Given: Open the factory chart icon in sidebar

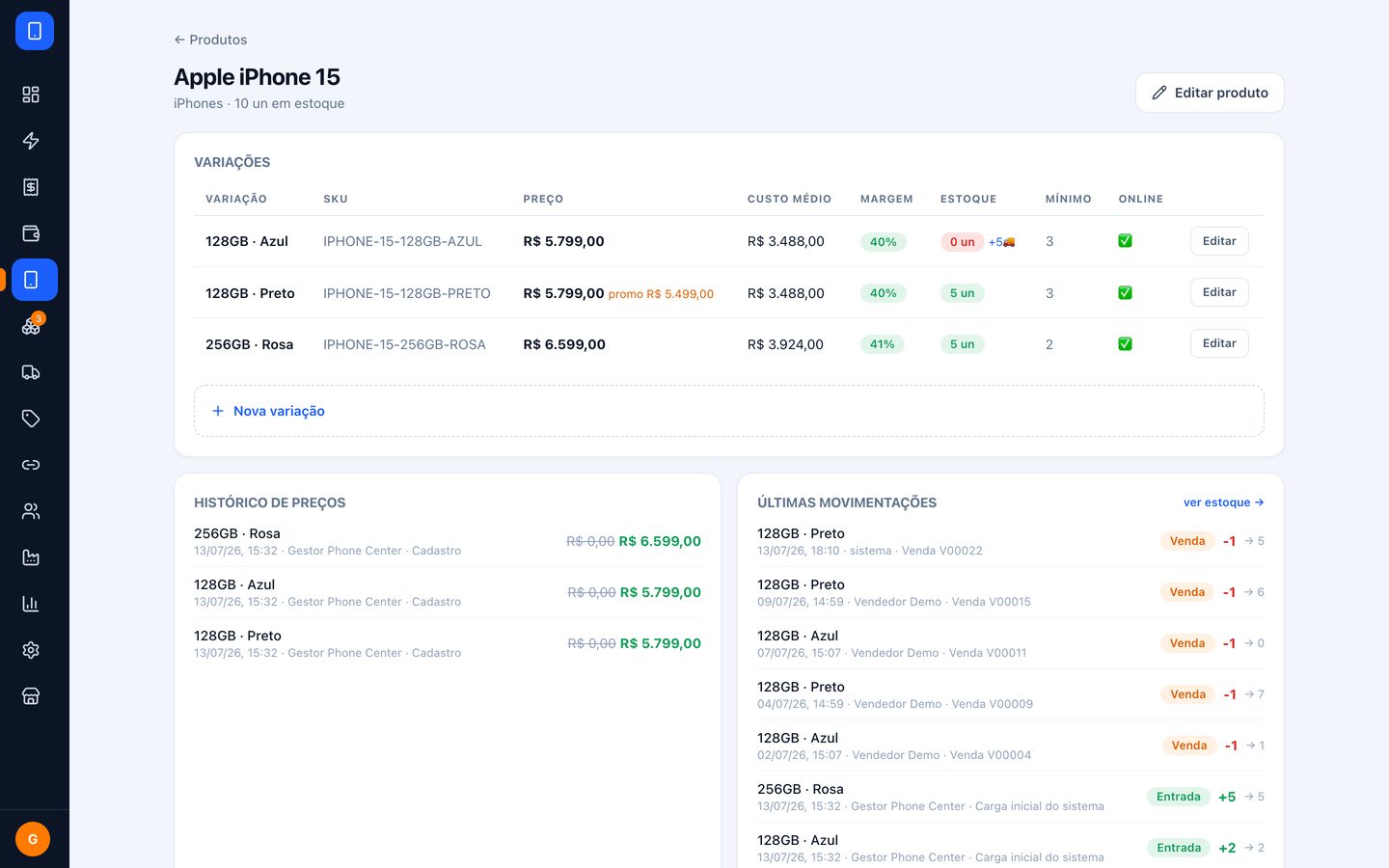Looking at the screenshot, I should 31,557.
